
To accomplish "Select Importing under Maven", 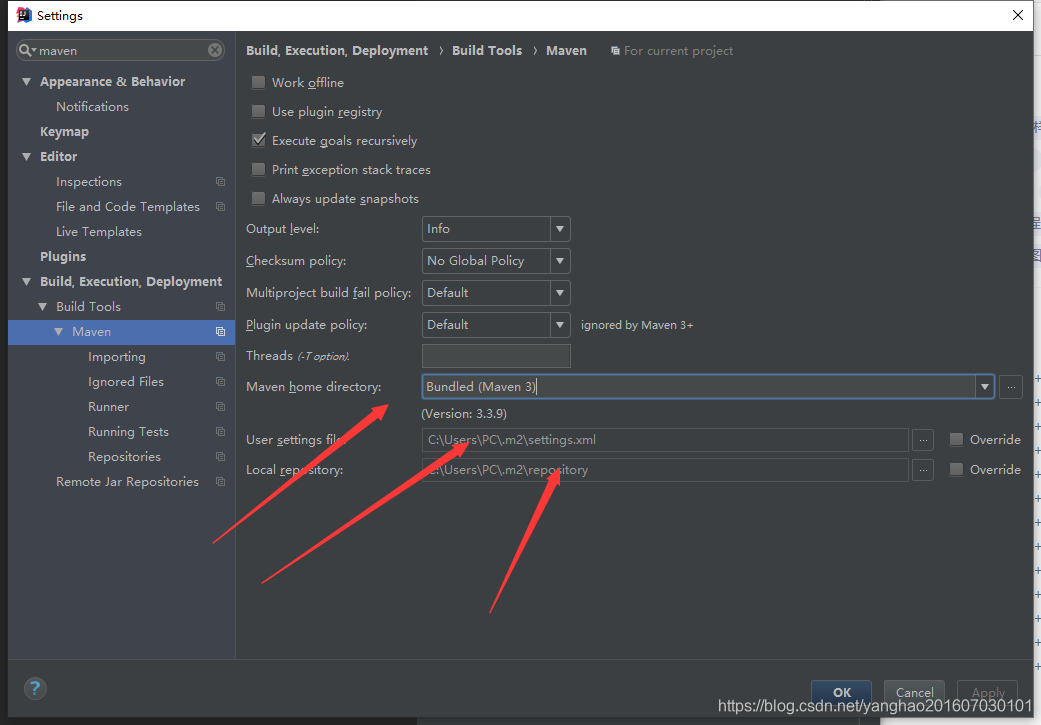I will point(117,357).
